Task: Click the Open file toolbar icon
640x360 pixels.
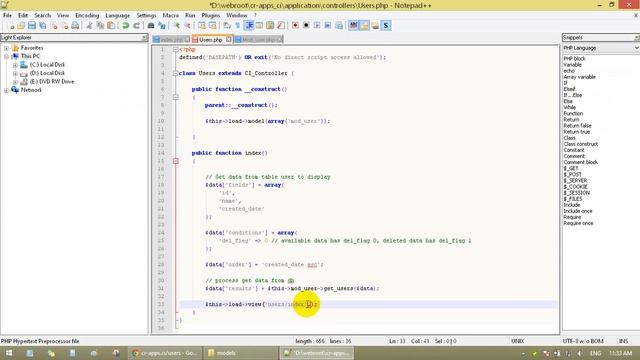Action: click(x=21, y=26)
